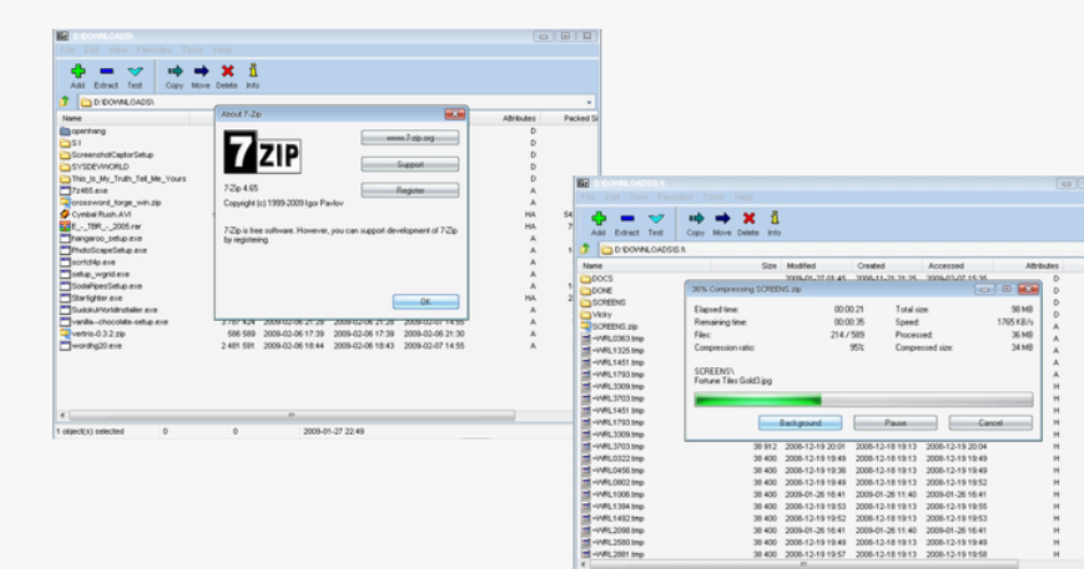1086x569 pixels.
Task: Select the DONE folder row
Action: (597, 291)
